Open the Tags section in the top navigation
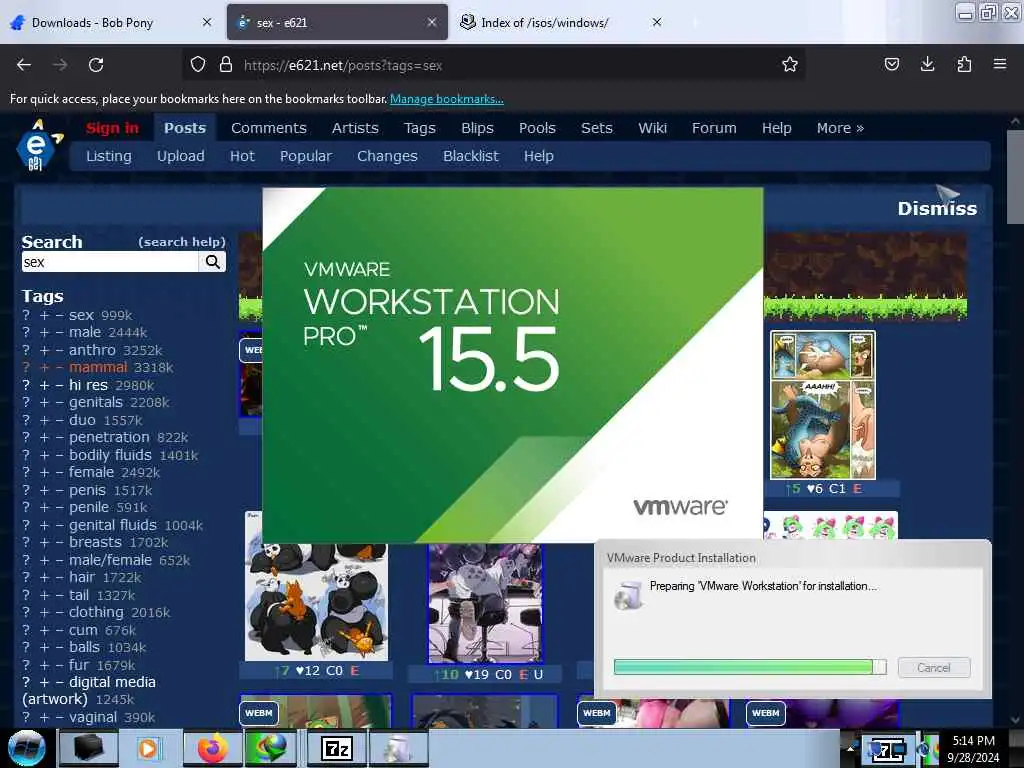1024x768 pixels. (419, 128)
